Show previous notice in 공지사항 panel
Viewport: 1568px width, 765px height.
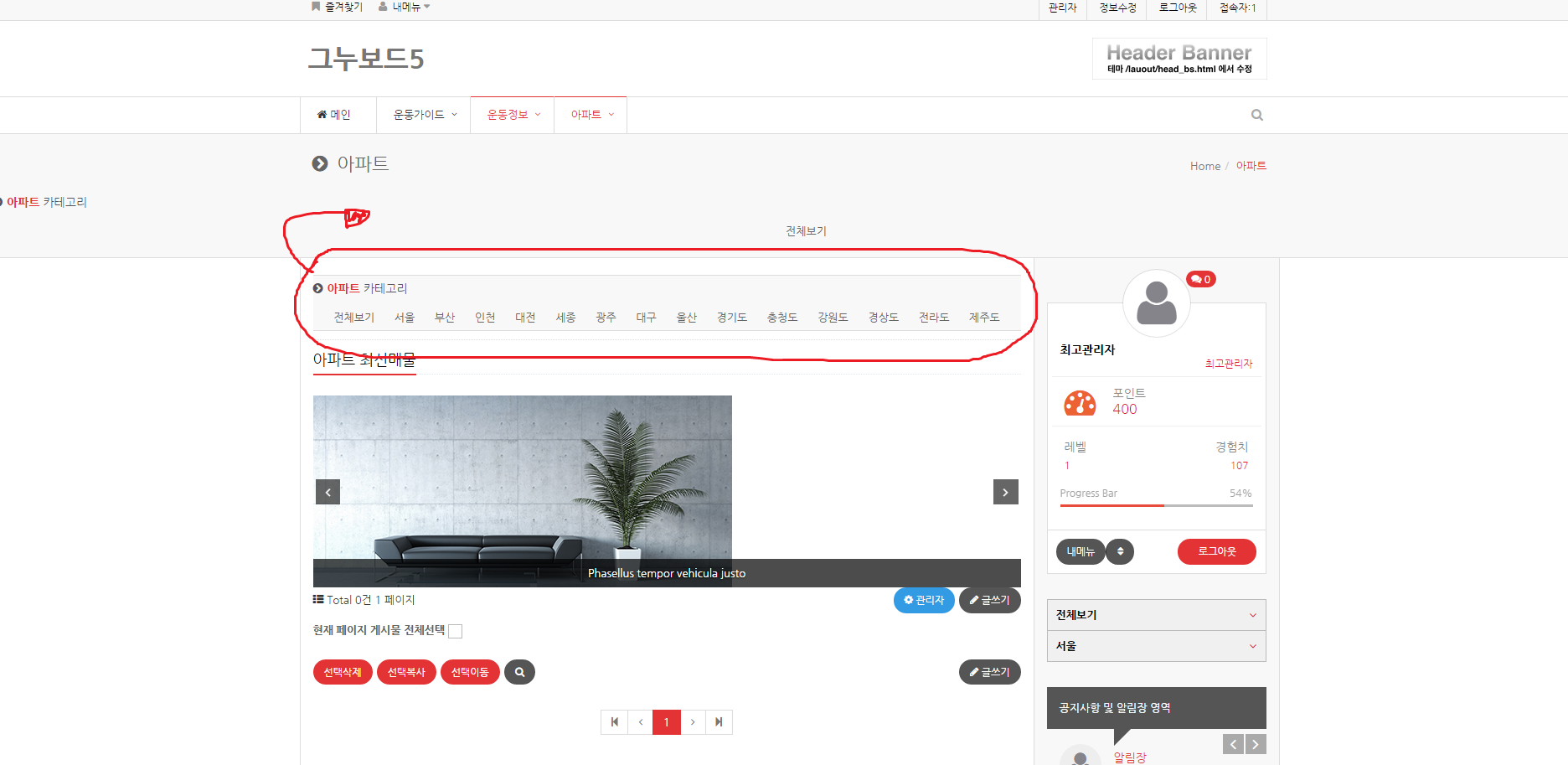[x=1233, y=744]
